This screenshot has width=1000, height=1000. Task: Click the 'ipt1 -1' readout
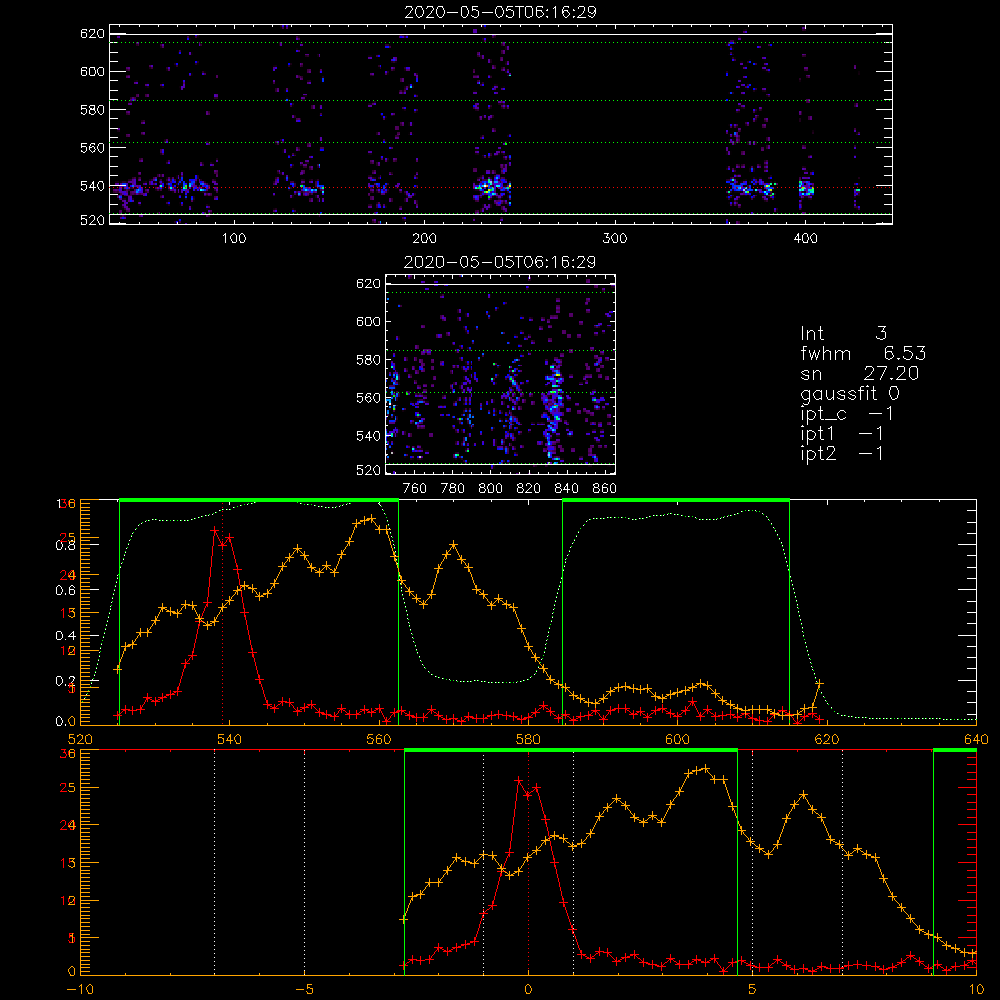click(x=841, y=434)
